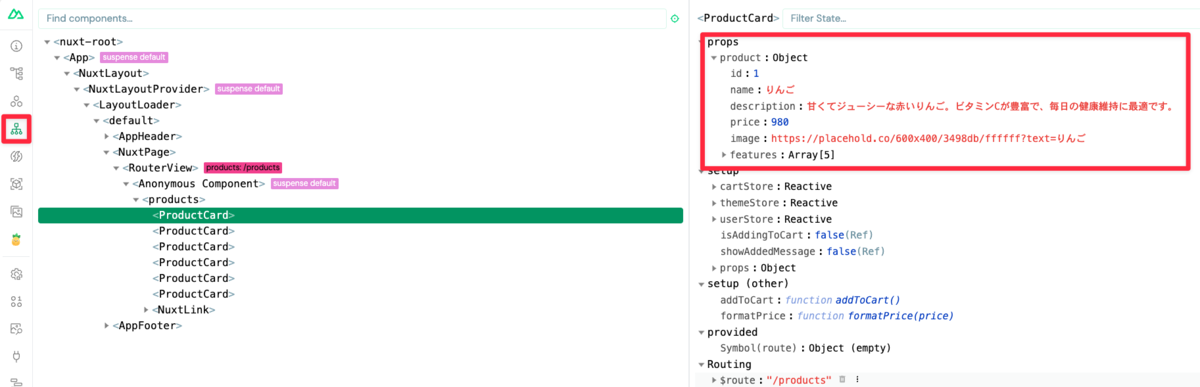
Task: Expand the cartStore Reactive arrow
Action: click(x=714, y=187)
